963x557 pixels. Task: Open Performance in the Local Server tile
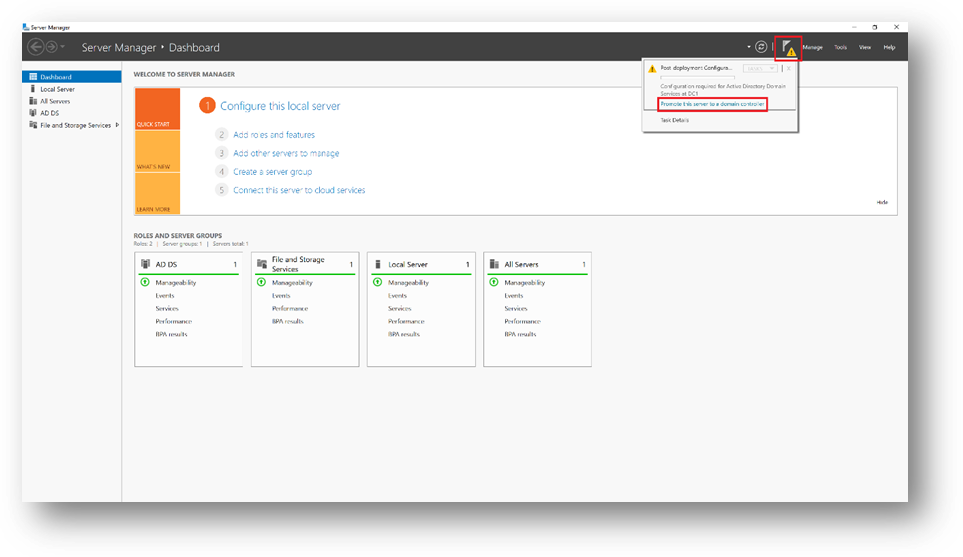406,321
